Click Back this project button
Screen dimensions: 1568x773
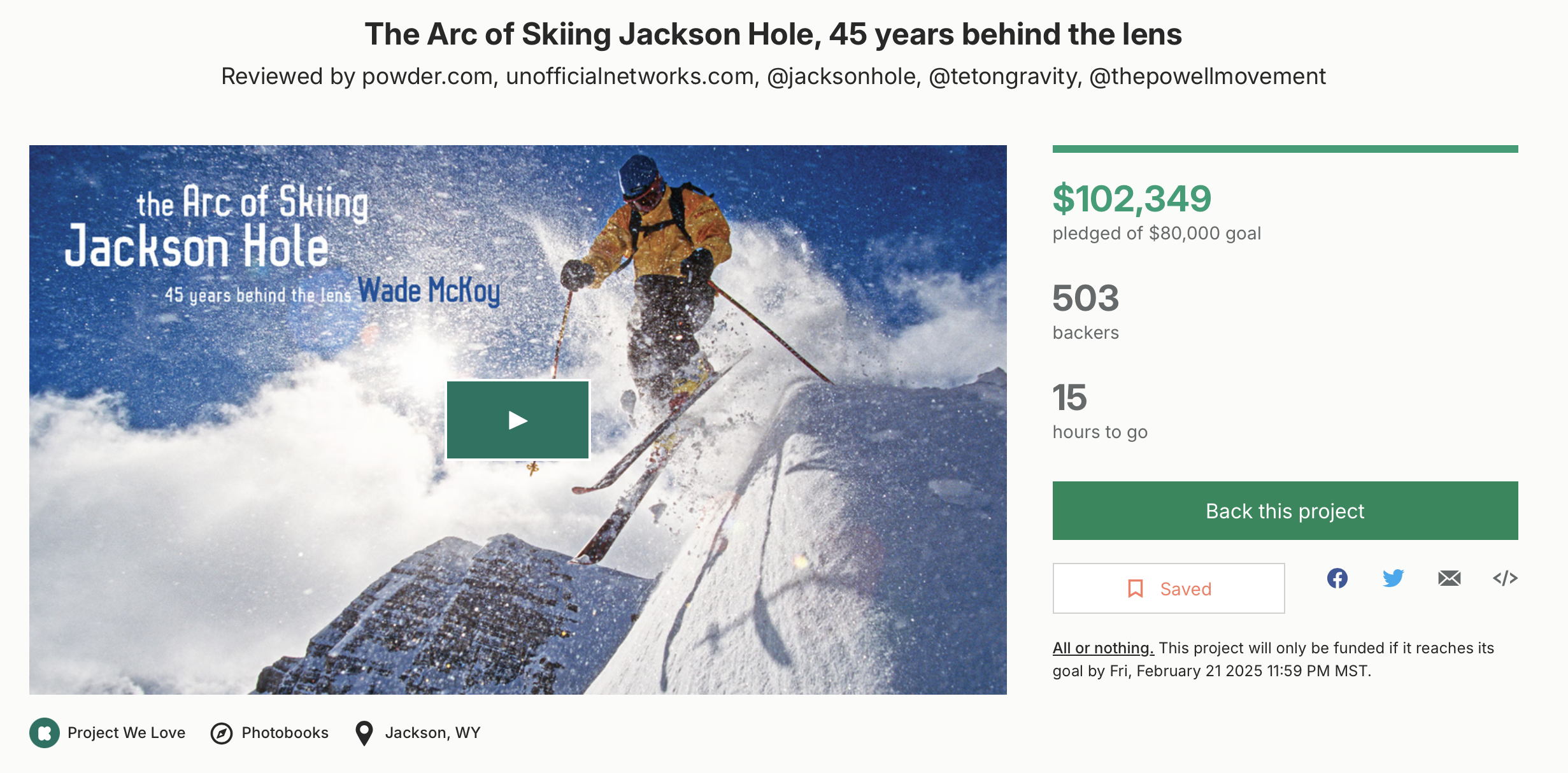[1285, 511]
